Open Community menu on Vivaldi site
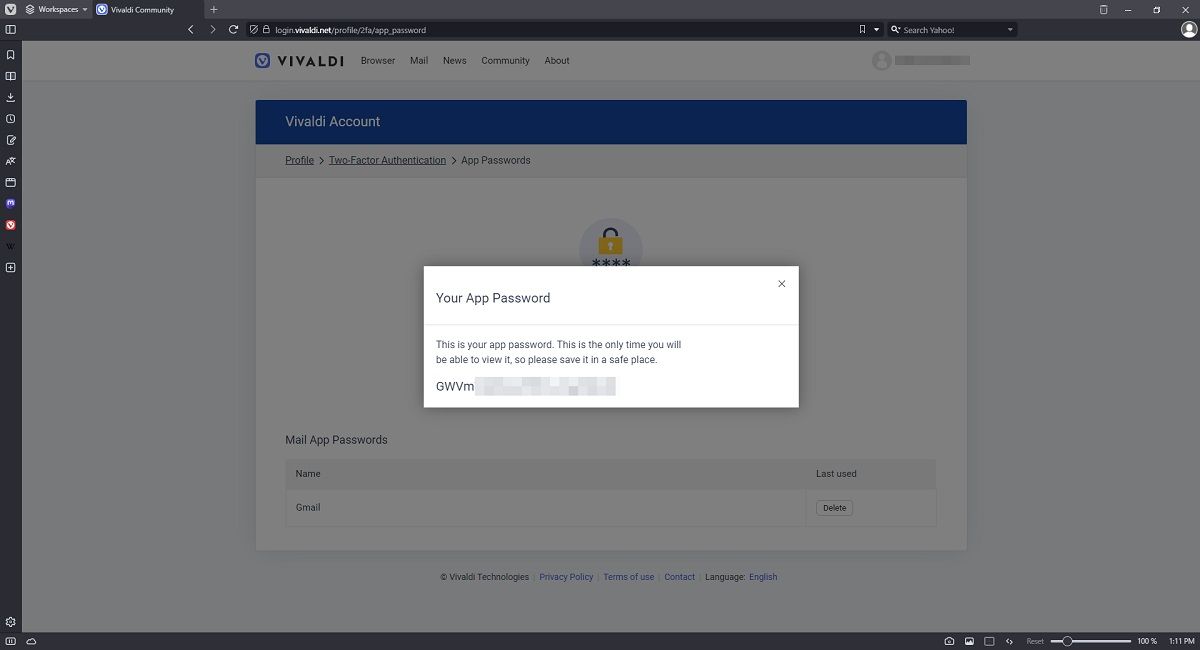1200x650 pixels. coord(505,61)
